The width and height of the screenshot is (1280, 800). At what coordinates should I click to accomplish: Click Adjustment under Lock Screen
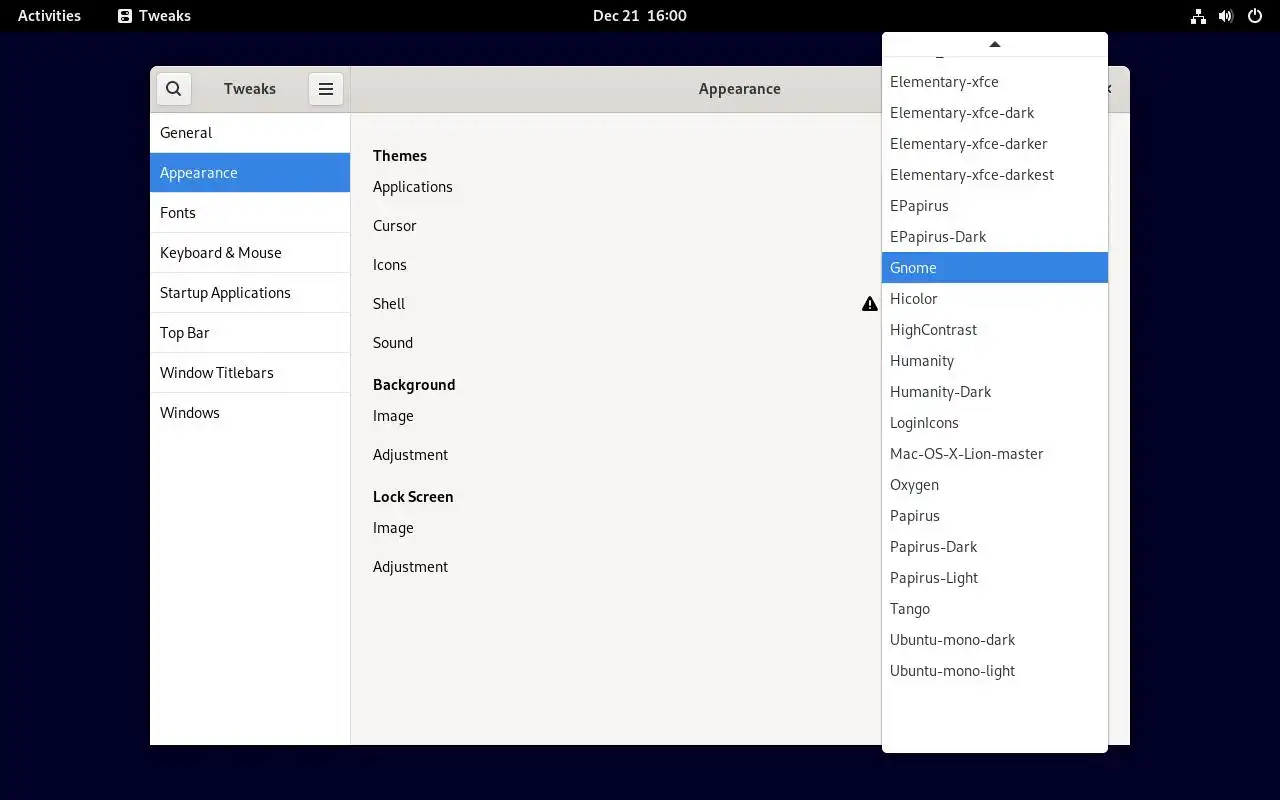pos(410,567)
